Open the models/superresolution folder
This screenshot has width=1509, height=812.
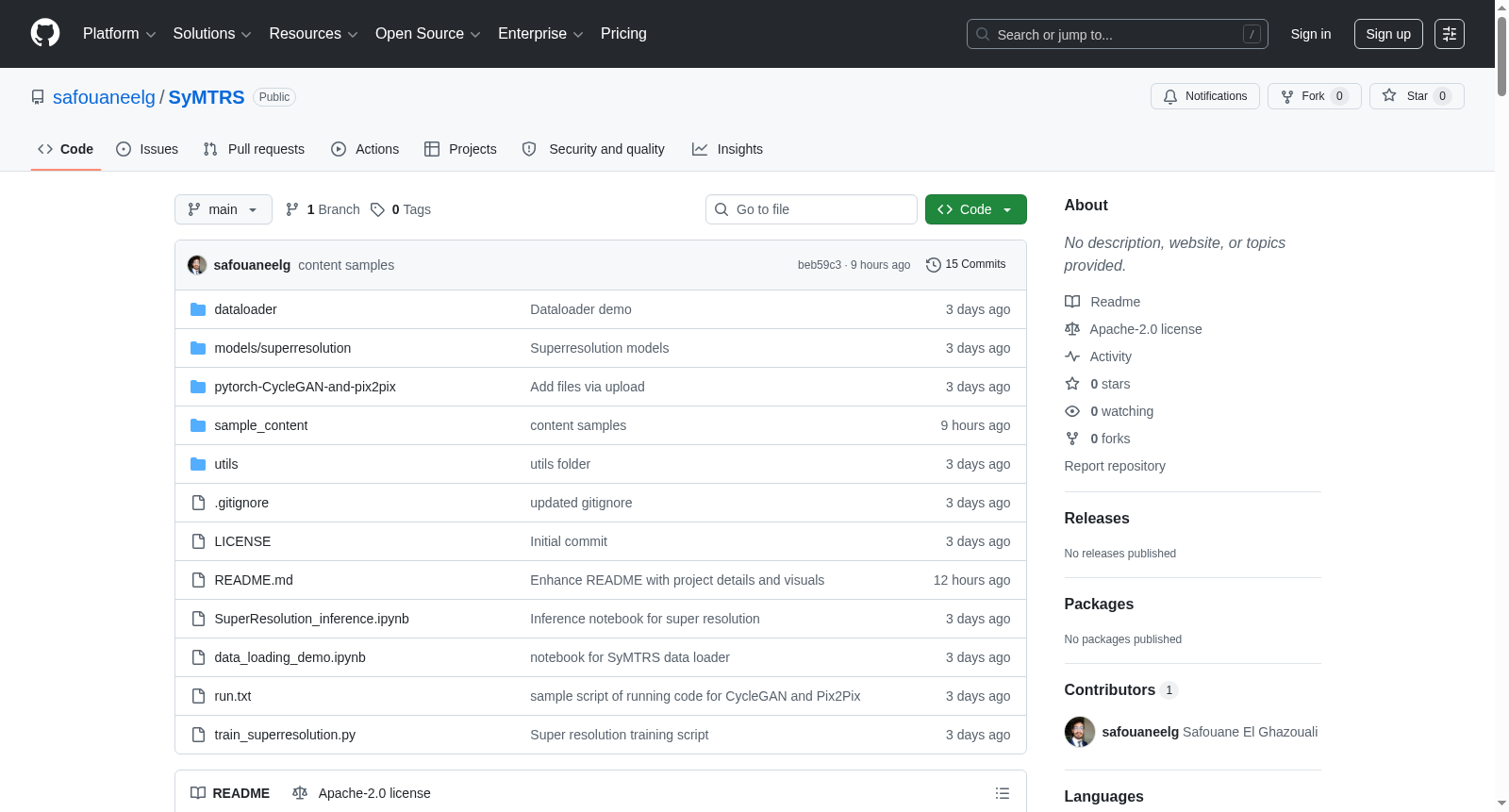tap(283, 348)
